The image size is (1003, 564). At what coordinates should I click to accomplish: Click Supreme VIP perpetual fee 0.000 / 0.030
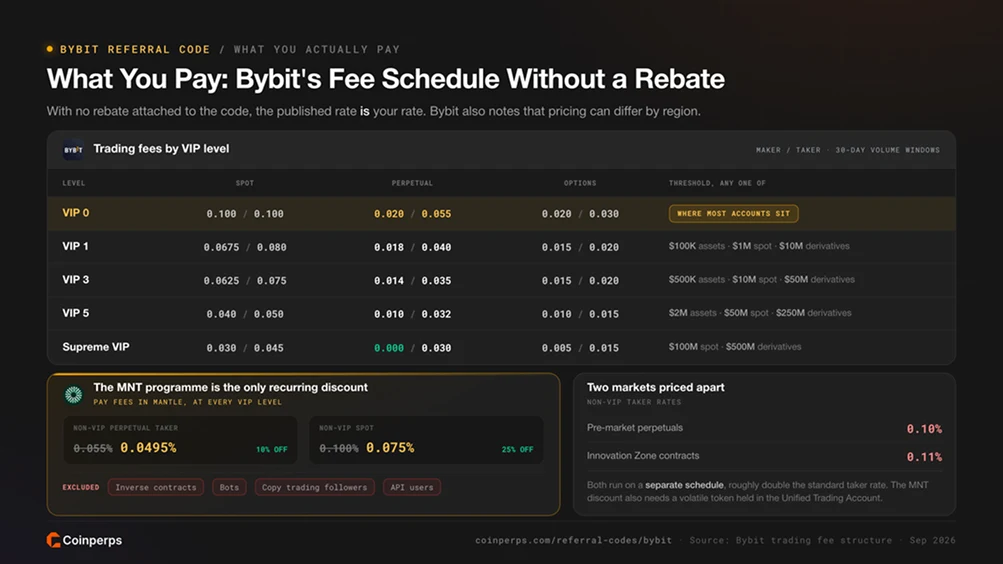click(413, 348)
